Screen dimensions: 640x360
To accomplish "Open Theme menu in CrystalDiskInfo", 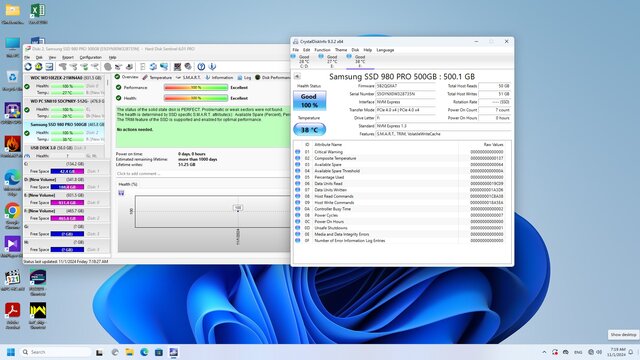I will (x=341, y=50).
